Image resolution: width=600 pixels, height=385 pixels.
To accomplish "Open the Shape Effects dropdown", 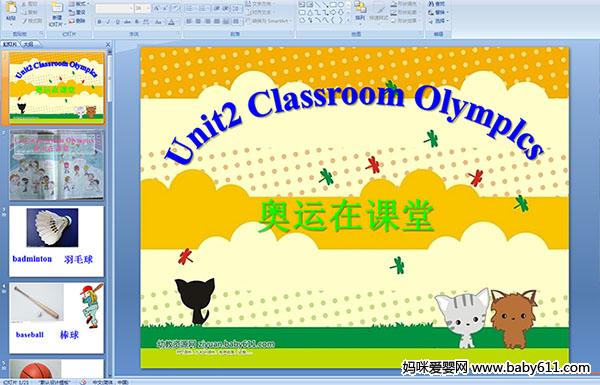I will point(405,21).
